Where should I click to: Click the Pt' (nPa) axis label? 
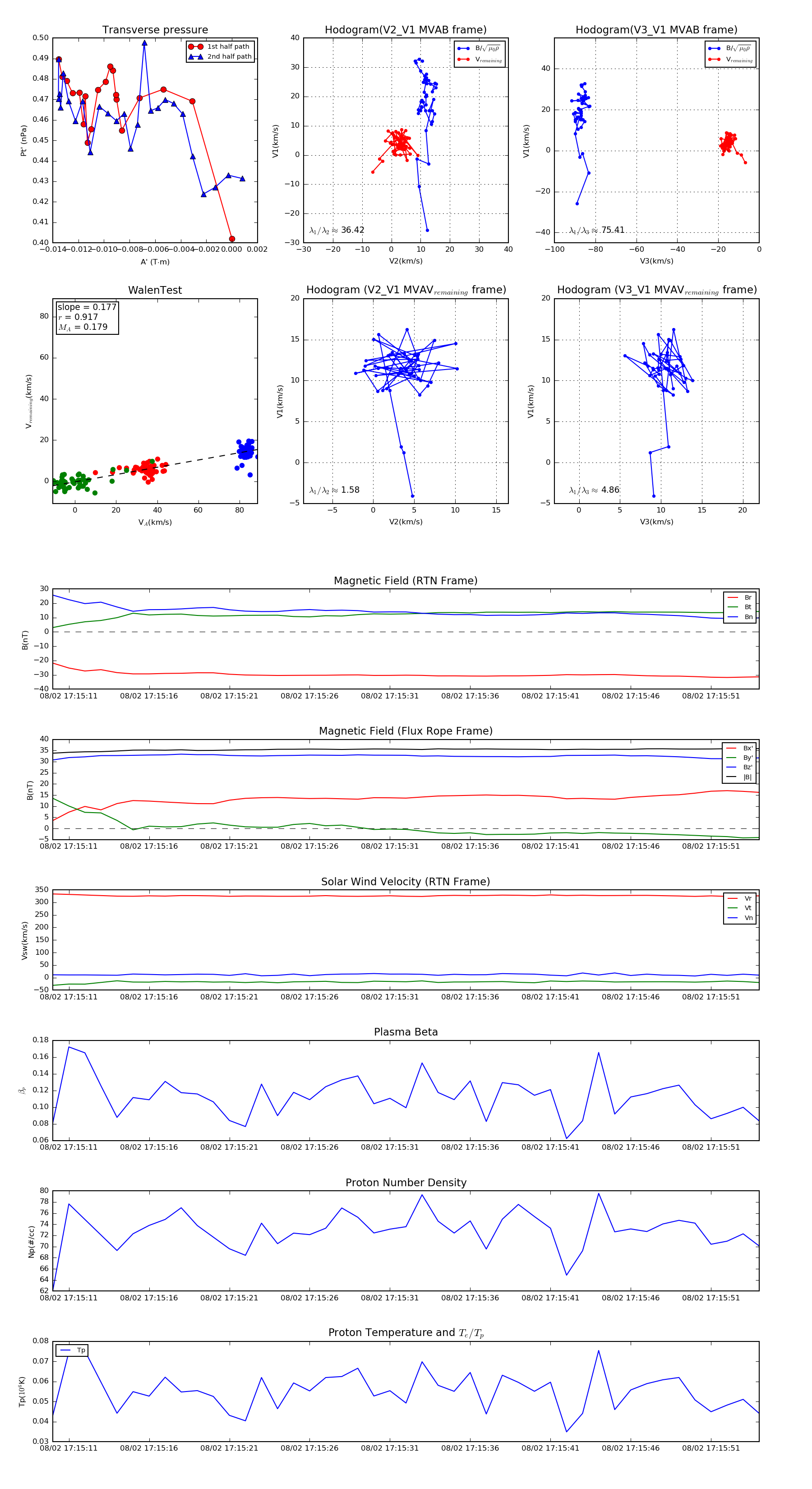coord(24,140)
